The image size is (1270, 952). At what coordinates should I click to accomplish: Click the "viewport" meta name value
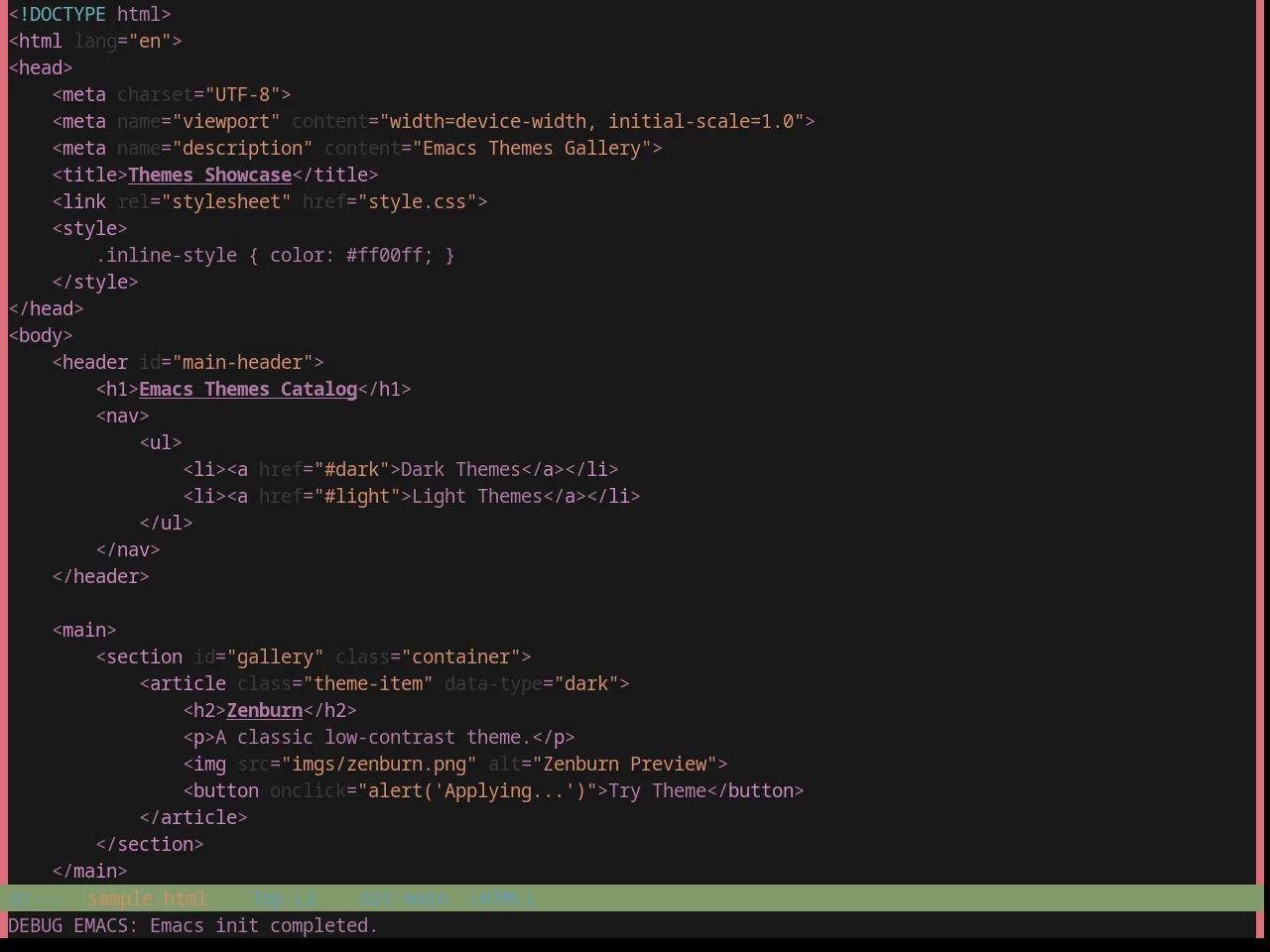point(226,121)
